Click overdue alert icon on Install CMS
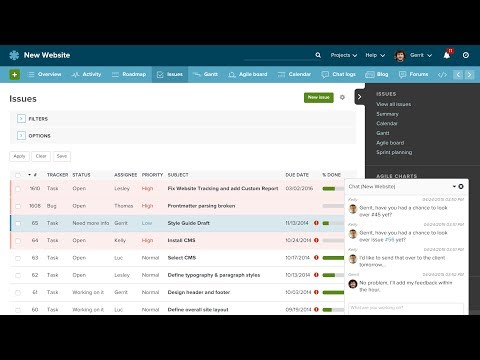This screenshot has height=360, width=480. [316, 240]
